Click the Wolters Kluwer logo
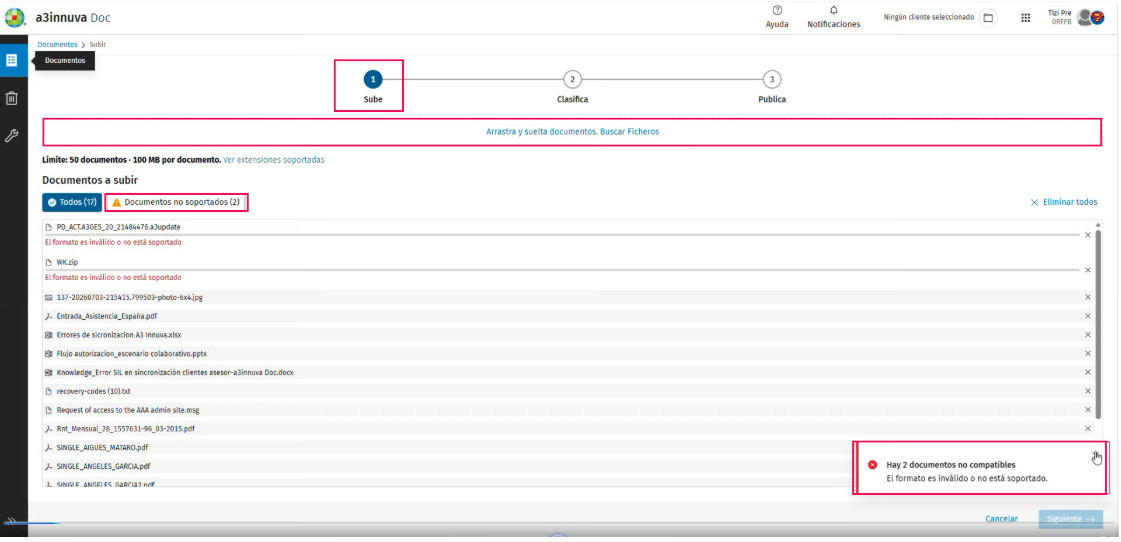Screen dimensions: 1121x542 tap(14, 17)
